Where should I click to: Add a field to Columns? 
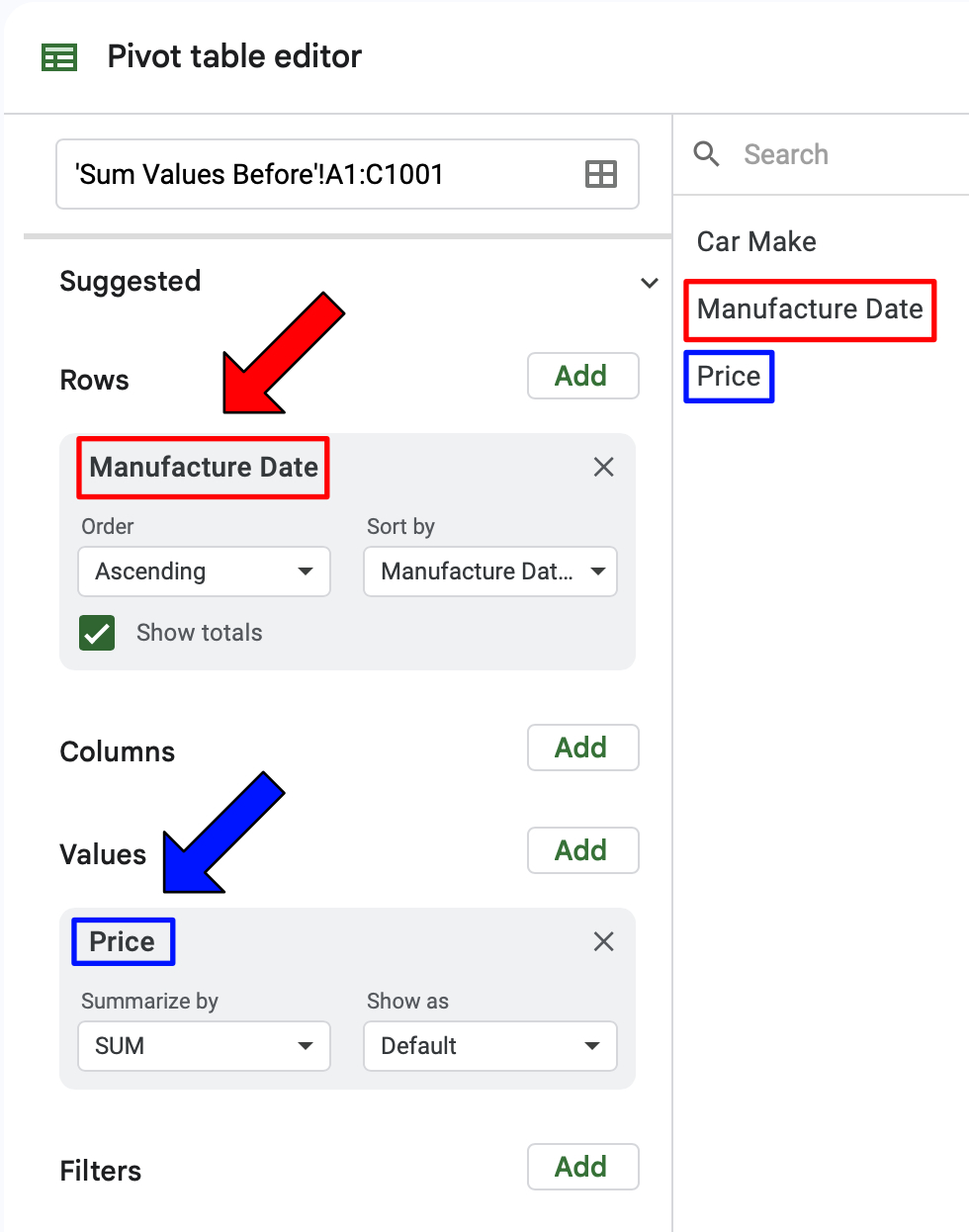pos(582,748)
